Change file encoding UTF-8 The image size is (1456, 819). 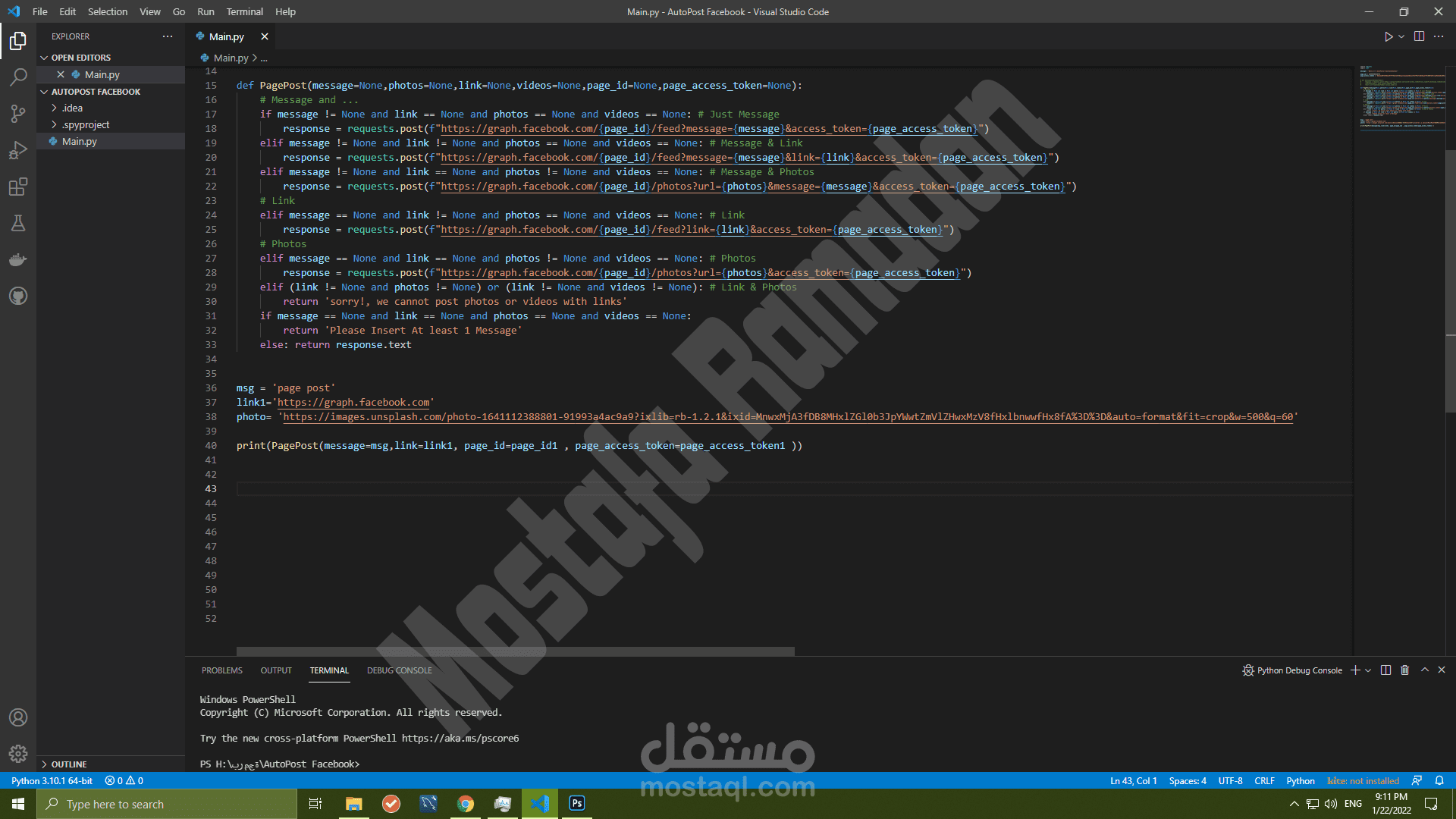coord(1230,780)
